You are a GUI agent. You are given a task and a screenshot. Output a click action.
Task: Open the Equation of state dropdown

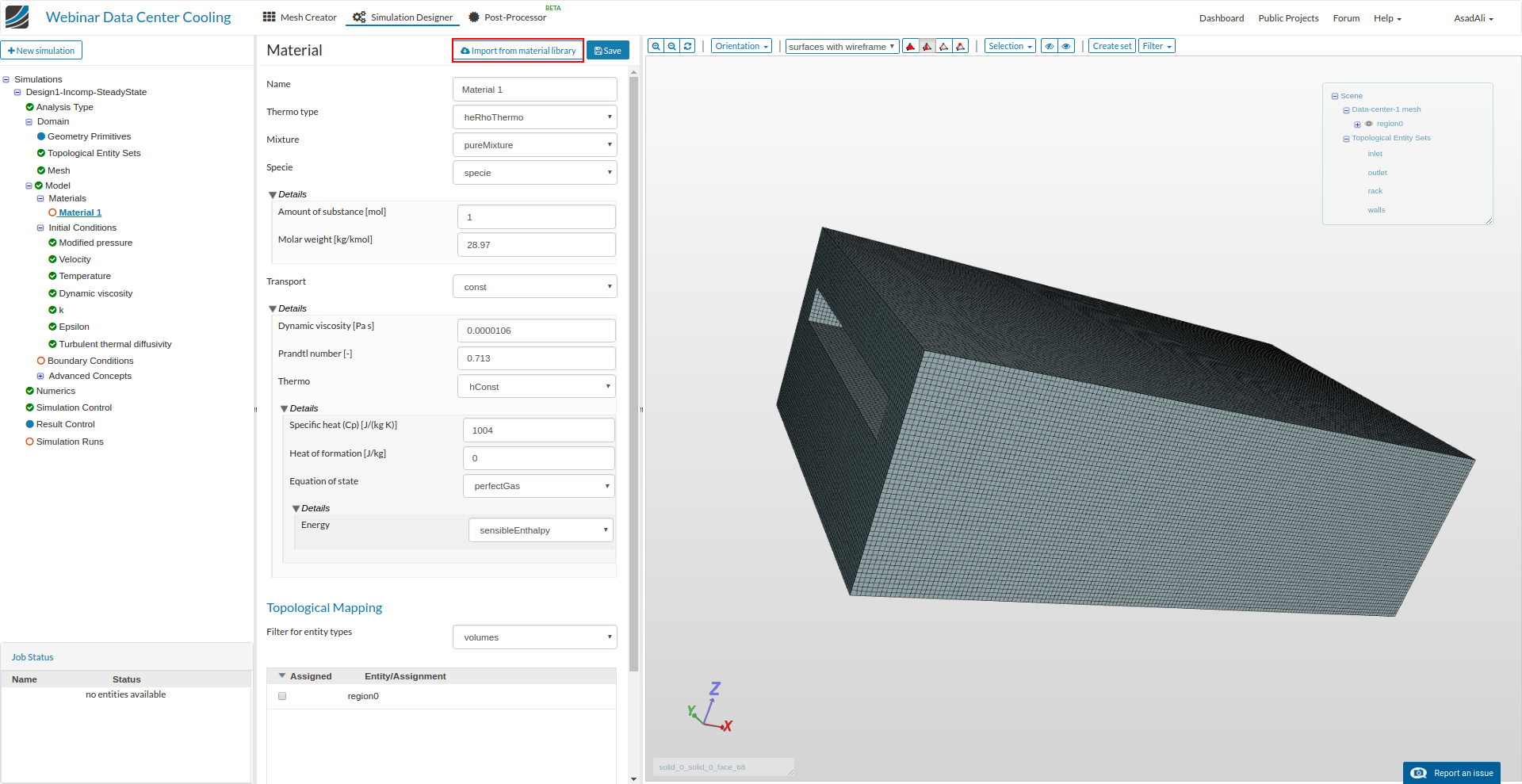(538, 486)
